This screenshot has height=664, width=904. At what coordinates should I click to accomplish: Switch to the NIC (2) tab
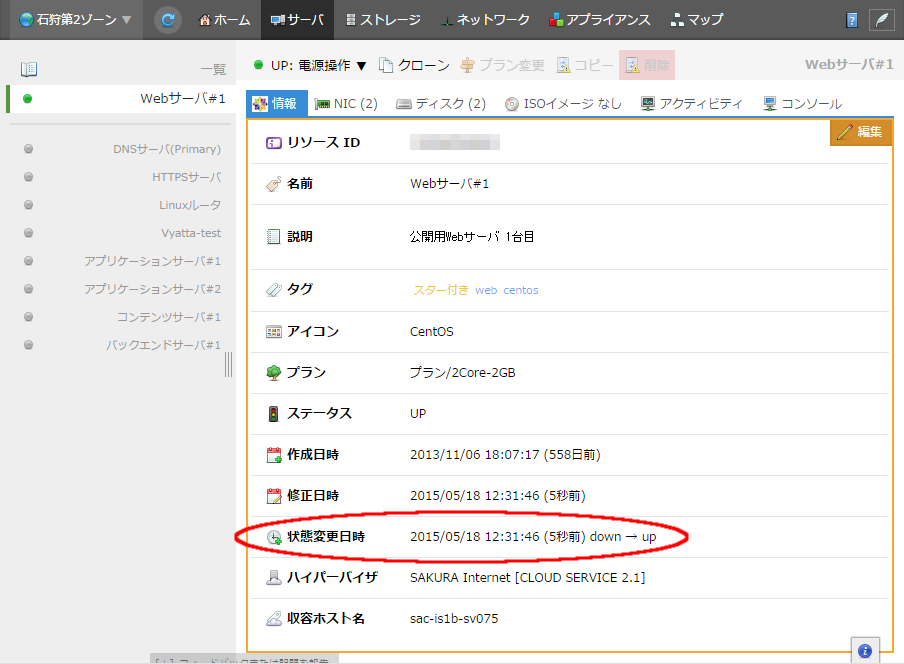point(346,103)
